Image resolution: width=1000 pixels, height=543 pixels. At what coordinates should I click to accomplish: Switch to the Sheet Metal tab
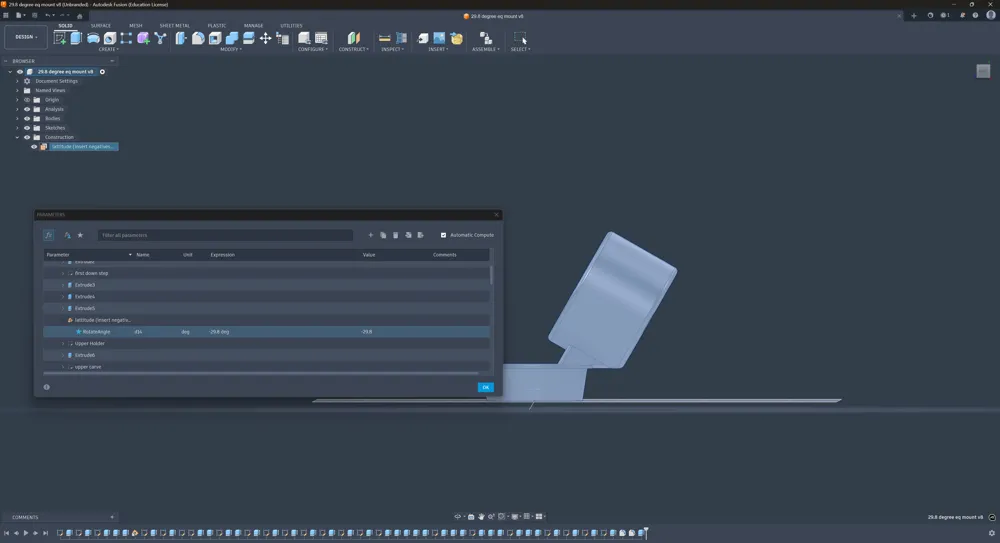coord(174,26)
